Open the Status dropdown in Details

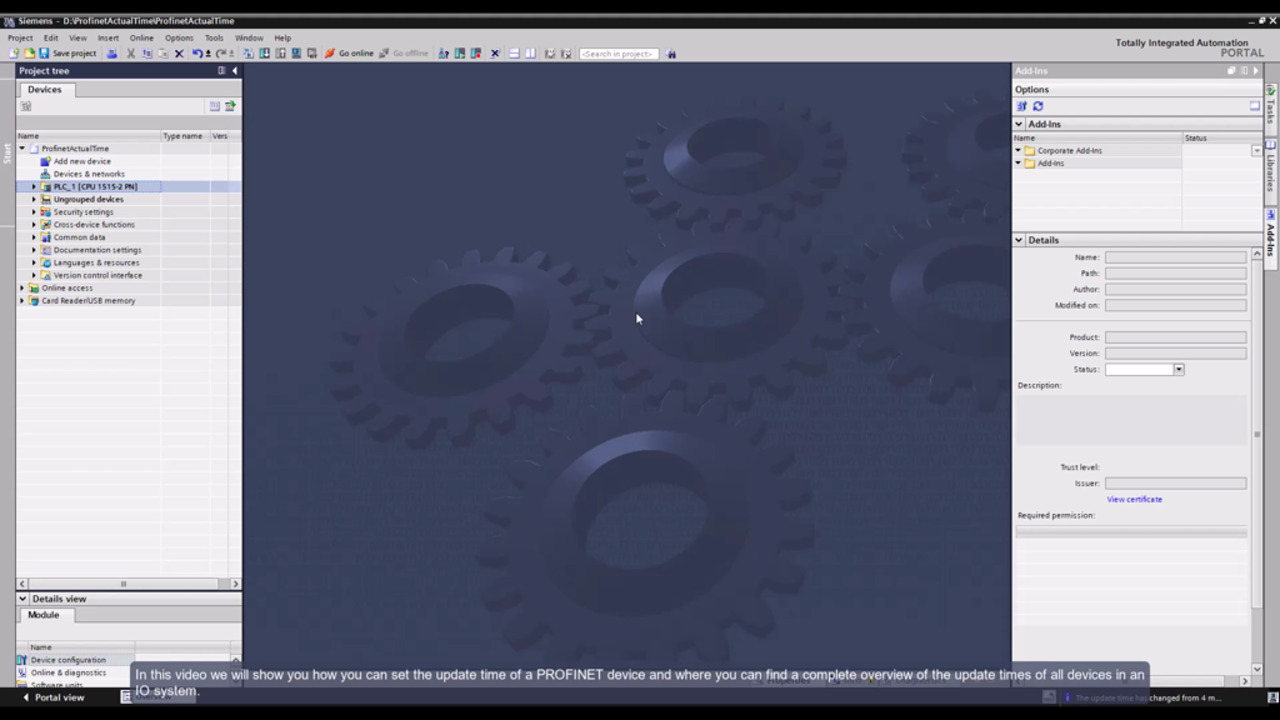tap(1178, 369)
